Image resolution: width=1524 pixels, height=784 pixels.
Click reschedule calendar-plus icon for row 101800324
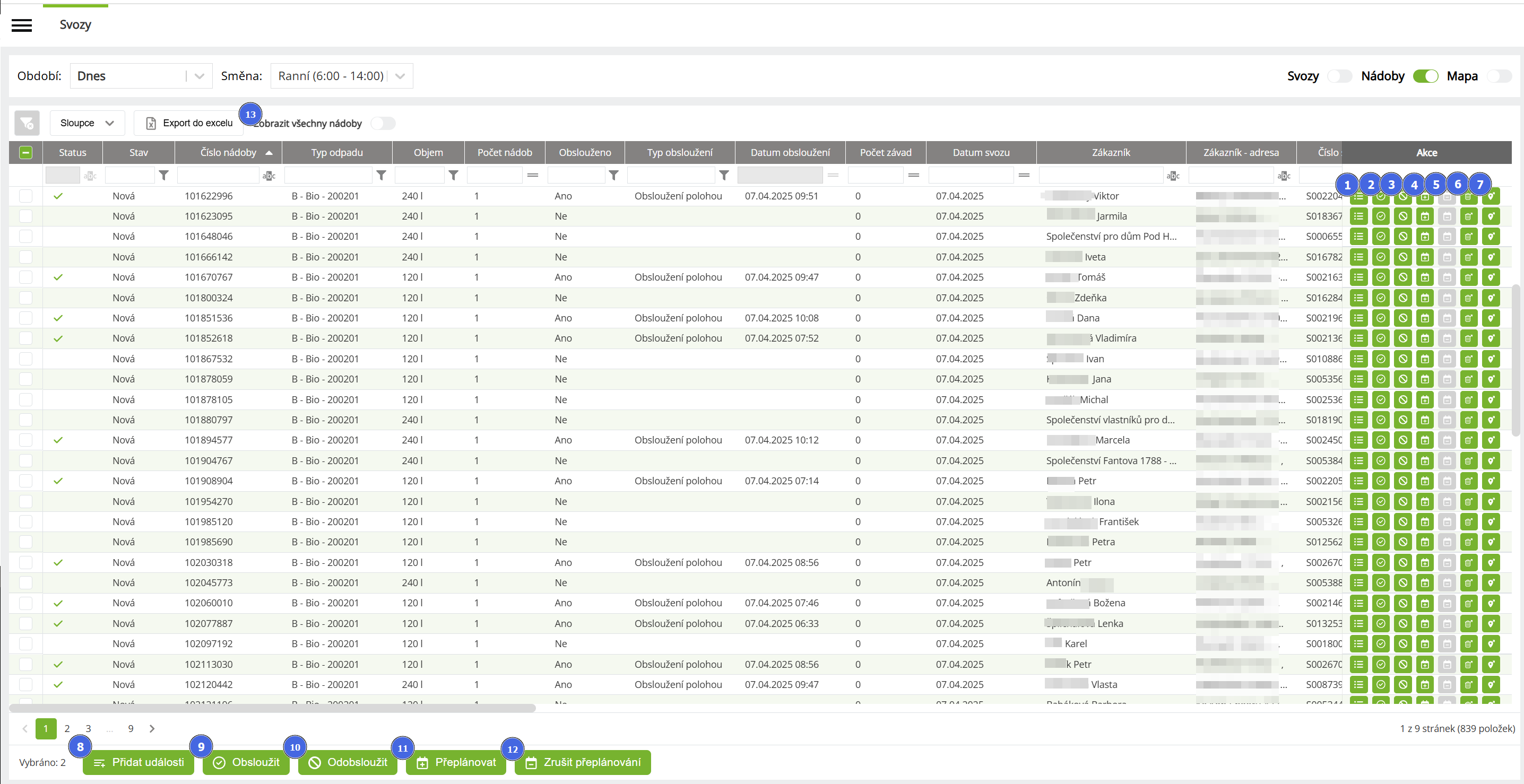1425,298
